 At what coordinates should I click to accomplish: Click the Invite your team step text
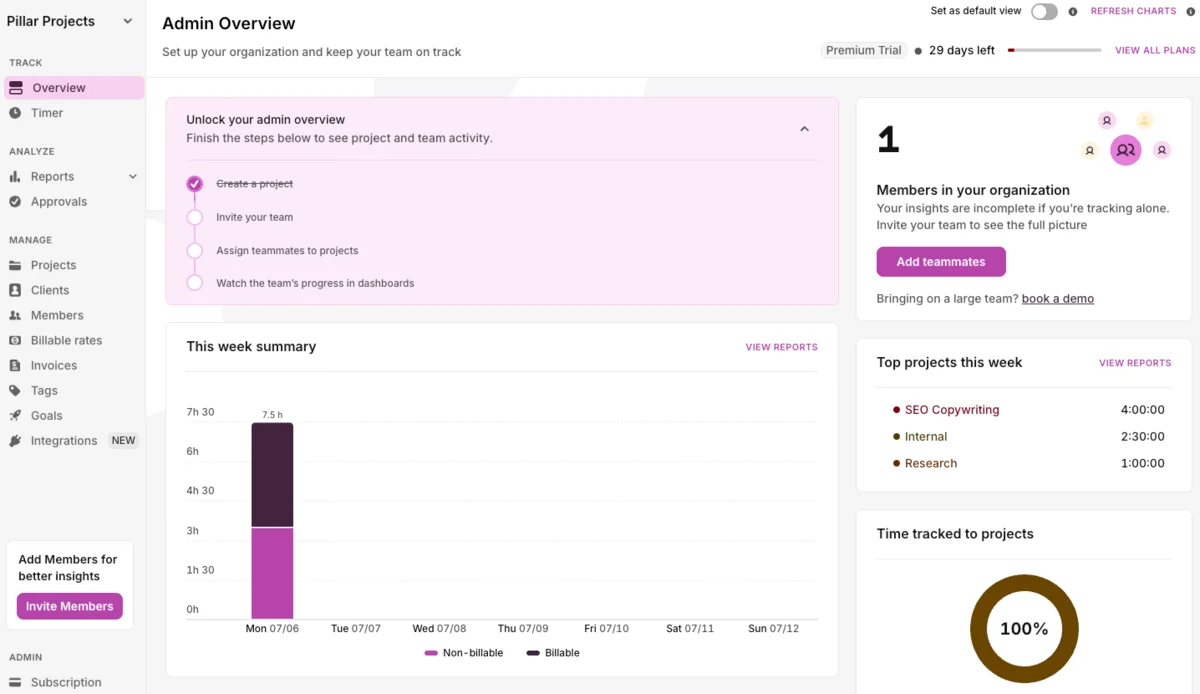255,217
